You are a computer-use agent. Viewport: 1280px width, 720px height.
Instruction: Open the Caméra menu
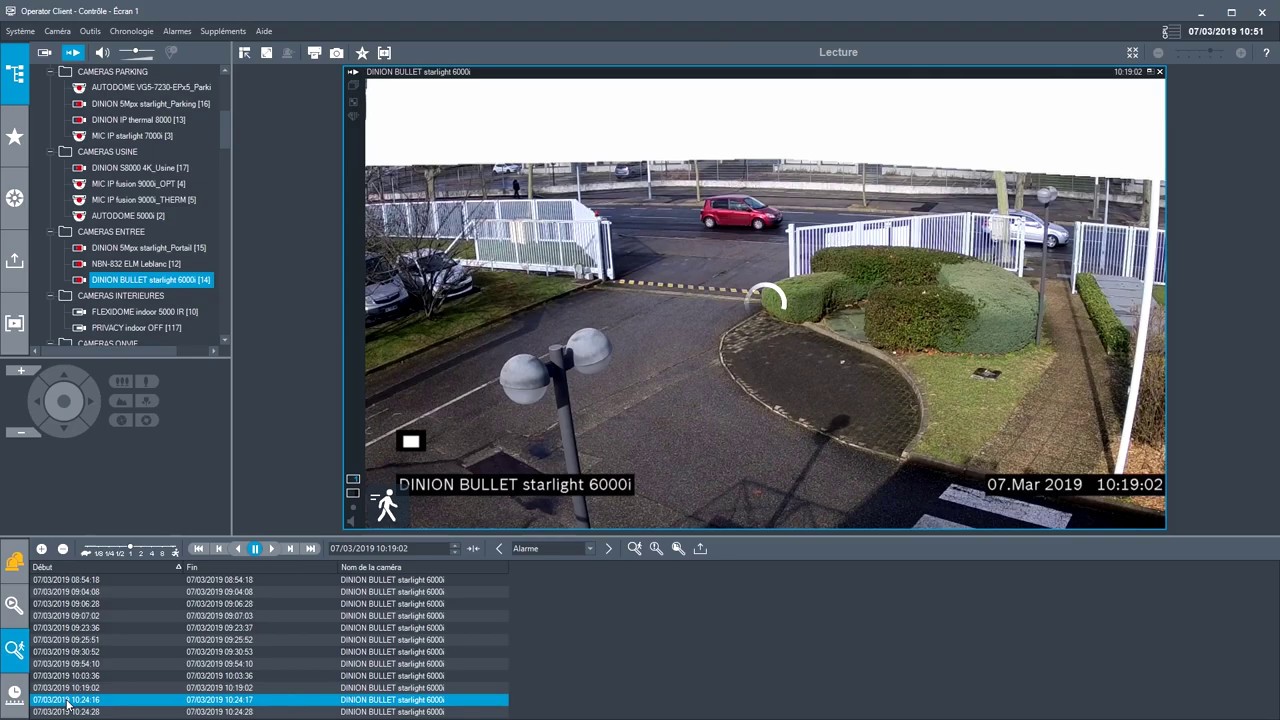(x=57, y=31)
